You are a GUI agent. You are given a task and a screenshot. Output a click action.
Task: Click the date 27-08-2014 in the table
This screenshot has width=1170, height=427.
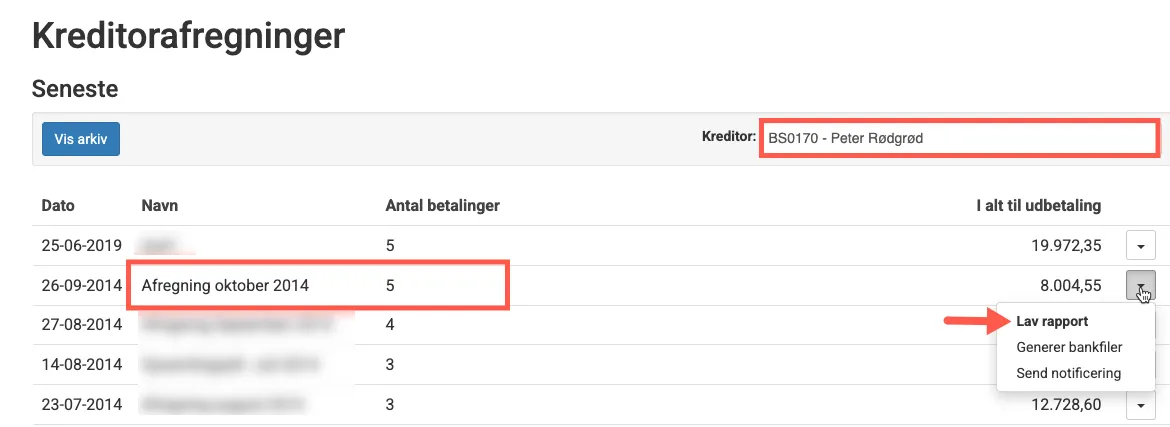81,325
